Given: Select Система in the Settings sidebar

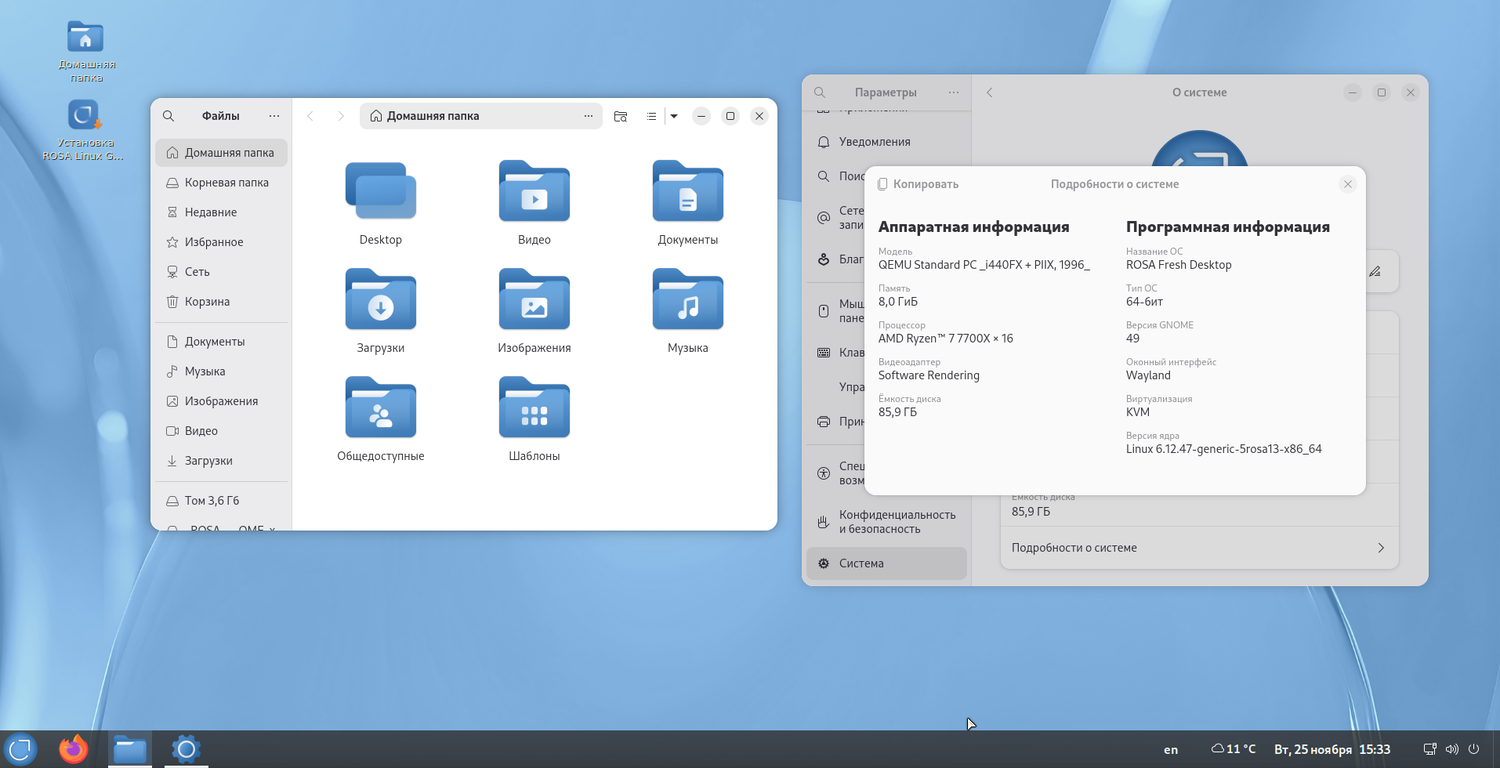Looking at the screenshot, I should (x=861, y=563).
